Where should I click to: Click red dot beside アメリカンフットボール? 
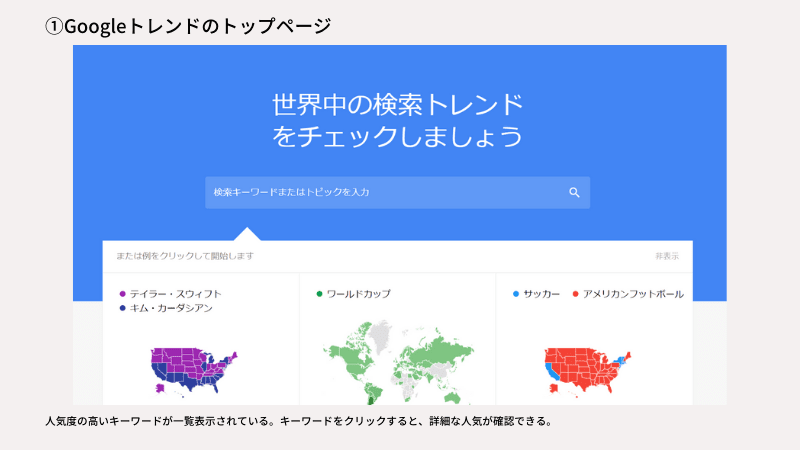click(x=576, y=294)
